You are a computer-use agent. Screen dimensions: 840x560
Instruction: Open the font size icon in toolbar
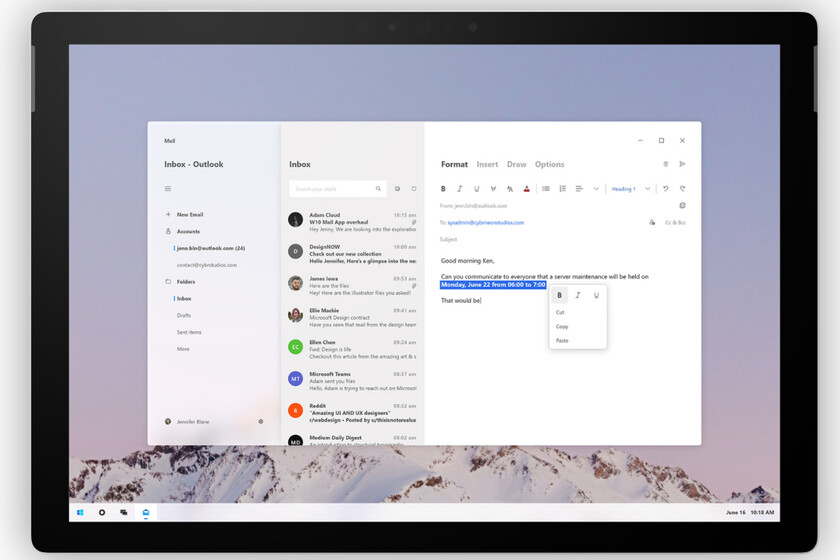coord(509,189)
